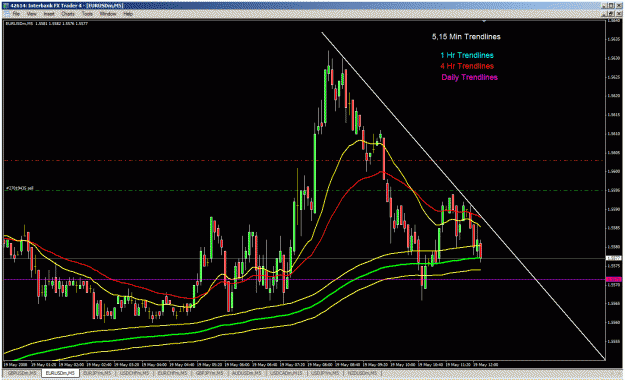Restore the chart child window
The width and height of the screenshot is (625, 380).
click(x=611, y=14)
